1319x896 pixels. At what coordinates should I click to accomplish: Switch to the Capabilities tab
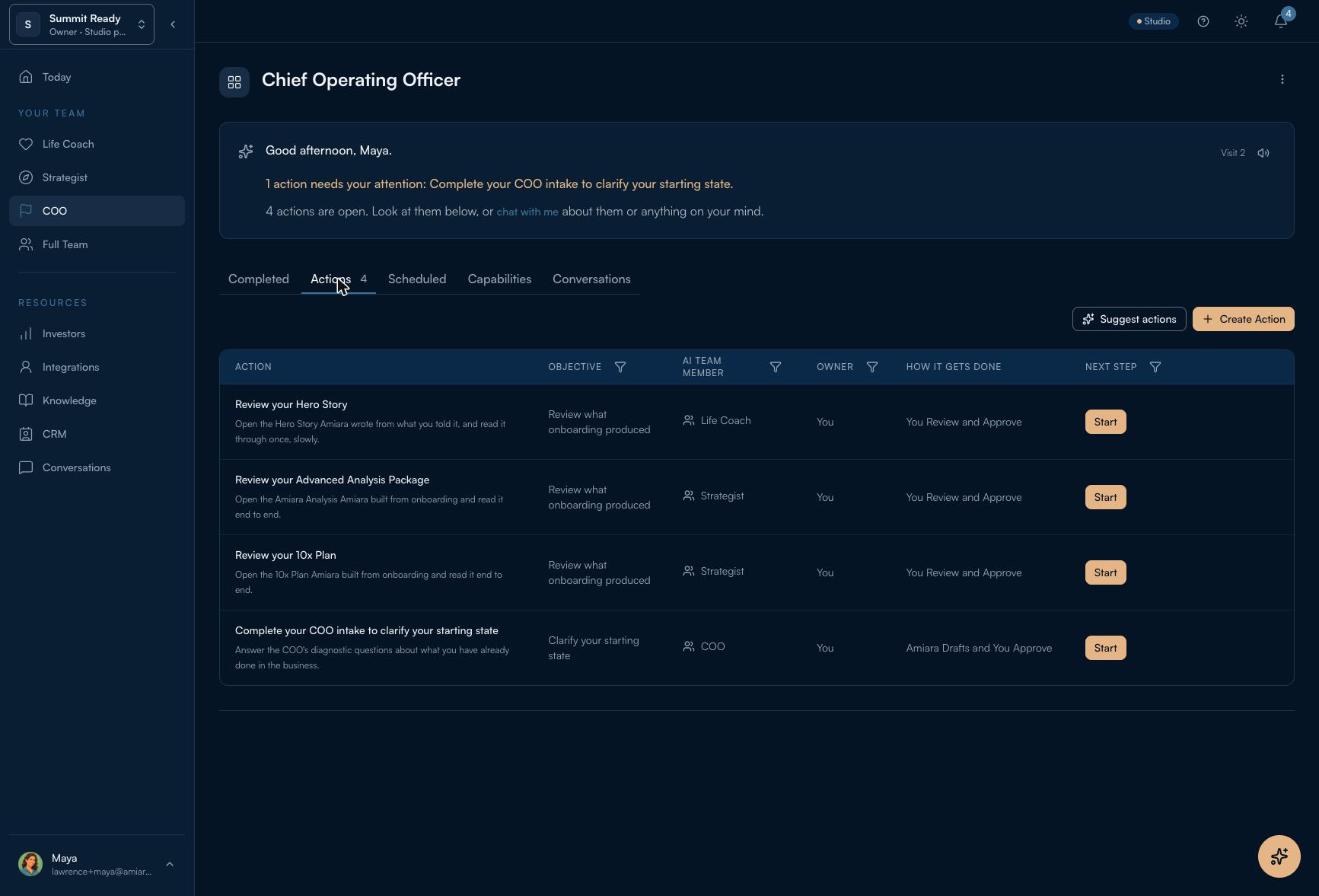[x=499, y=279]
